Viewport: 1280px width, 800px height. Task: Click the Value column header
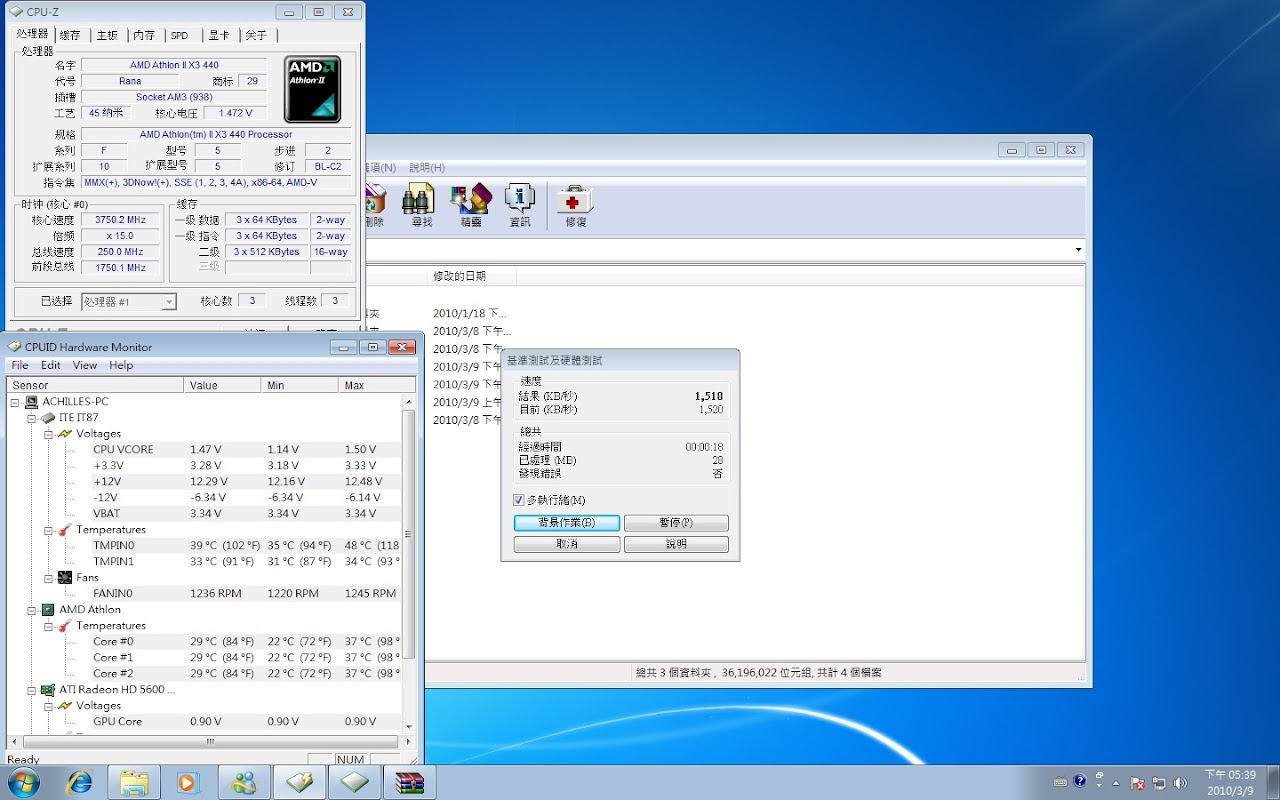pos(222,385)
